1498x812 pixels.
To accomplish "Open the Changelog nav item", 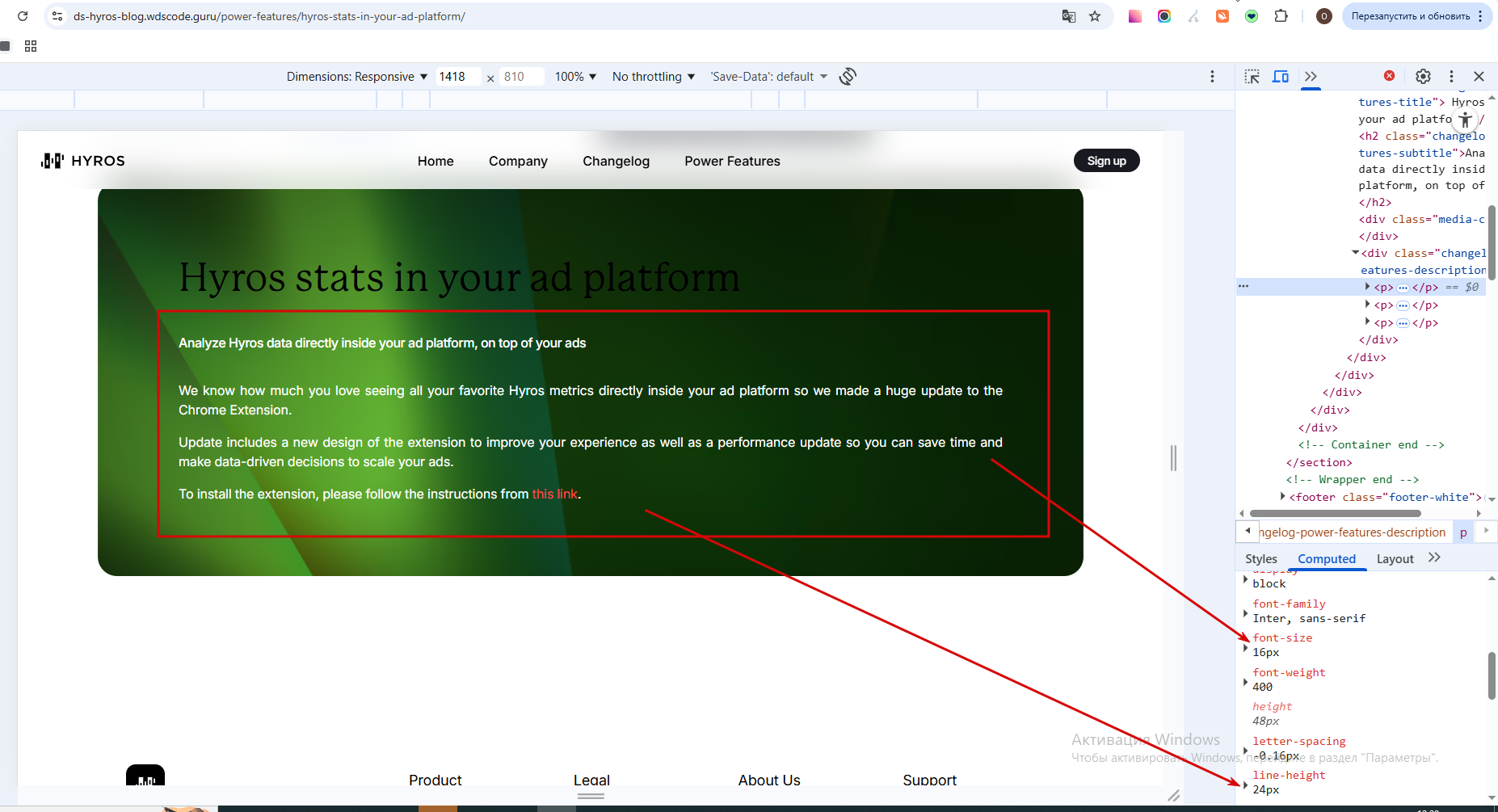I will point(616,161).
